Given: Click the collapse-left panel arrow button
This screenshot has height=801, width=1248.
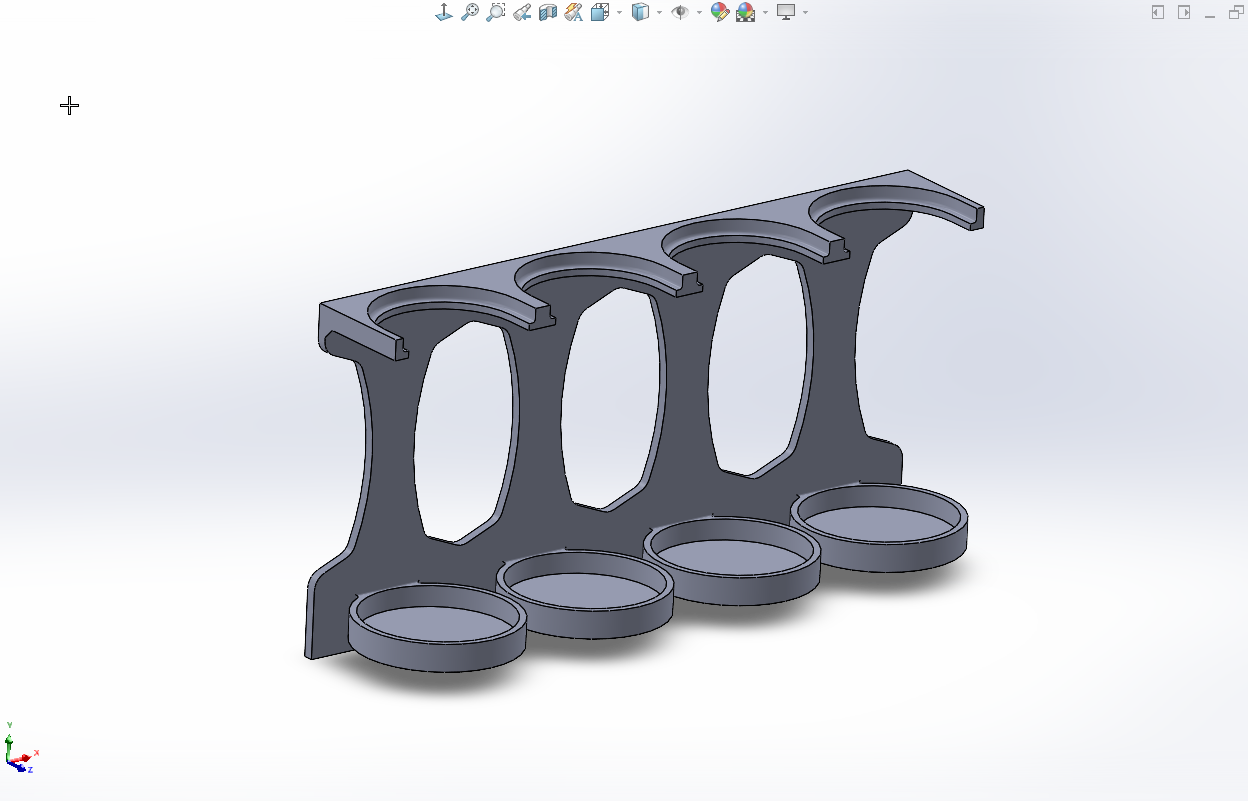Looking at the screenshot, I should click(x=1158, y=12).
